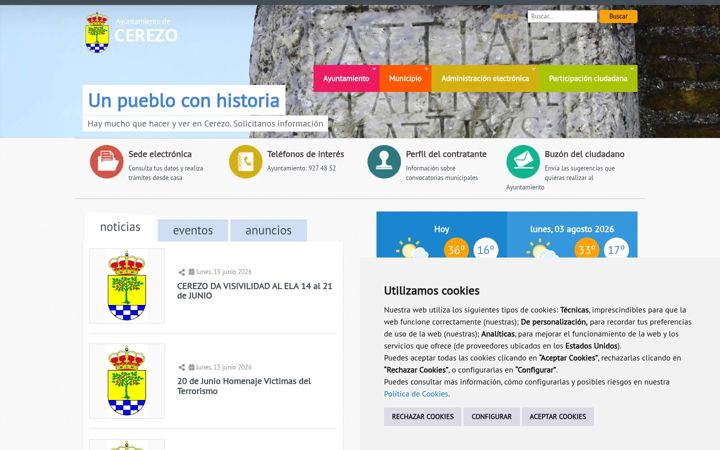Click calendar icon of 20 de Junio news
The height and width of the screenshot is (450, 720).
(x=191, y=367)
